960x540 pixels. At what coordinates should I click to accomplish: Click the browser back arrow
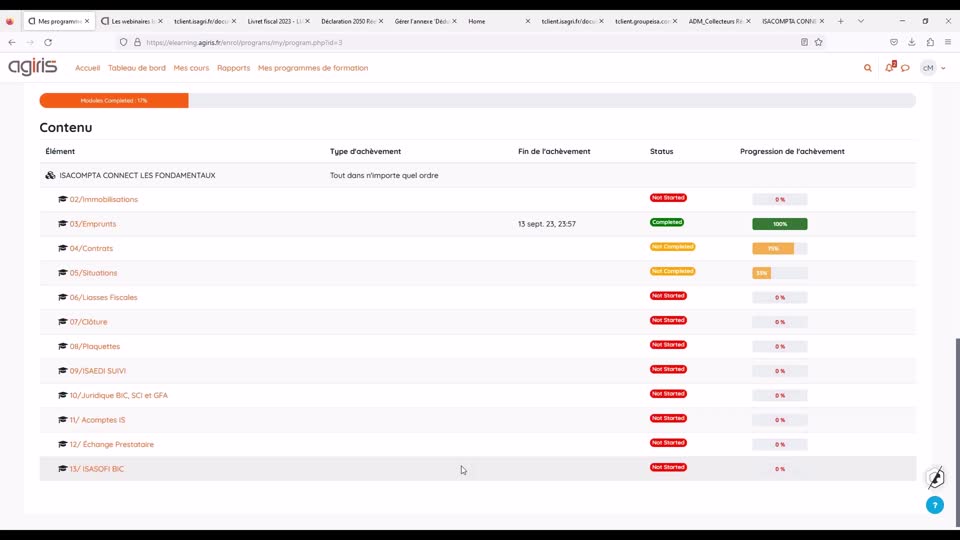click(x=12, y=42)
